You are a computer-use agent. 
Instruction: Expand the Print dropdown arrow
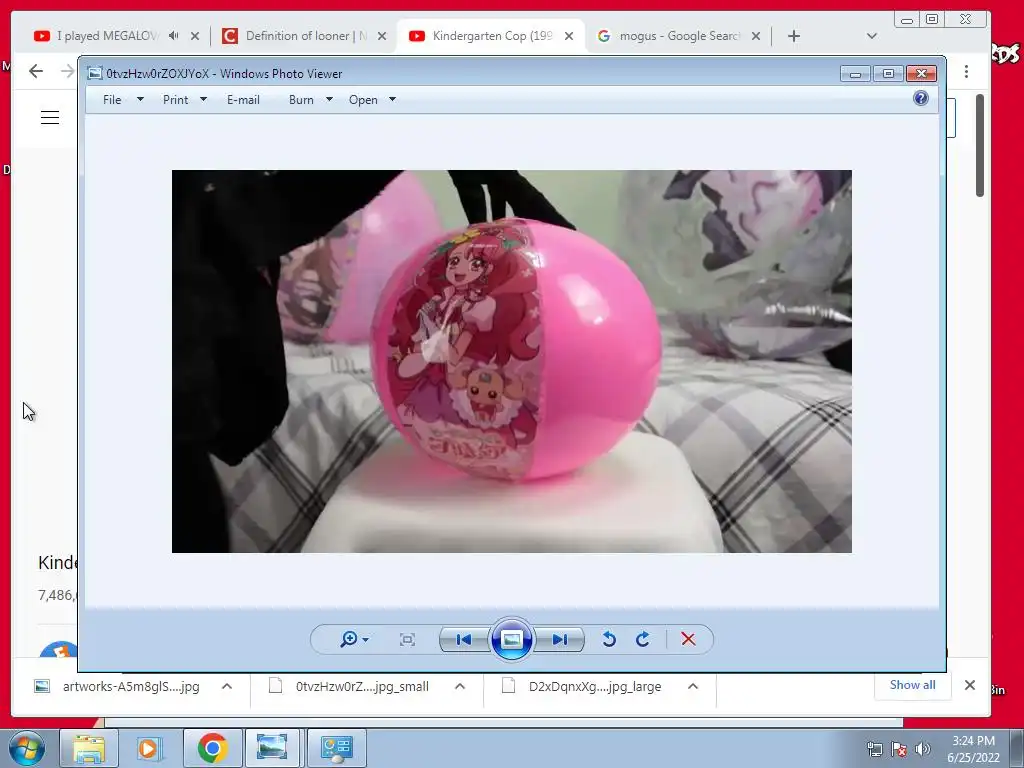(203, 100)
